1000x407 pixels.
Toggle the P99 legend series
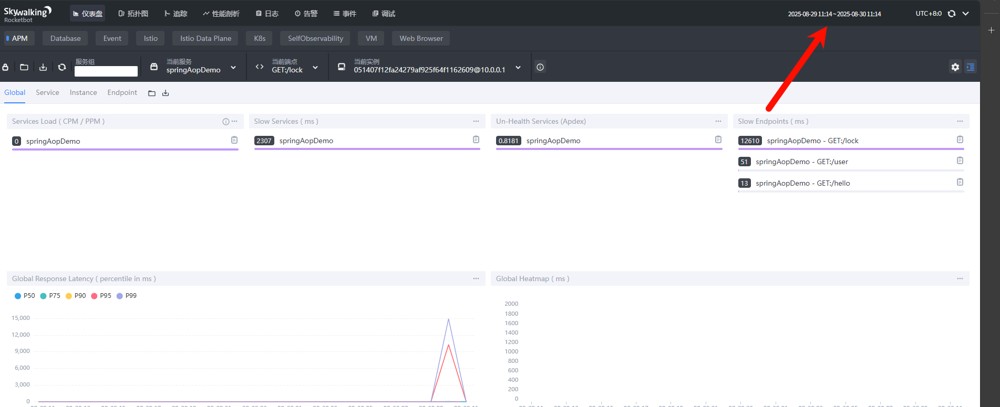click(126, 296)
